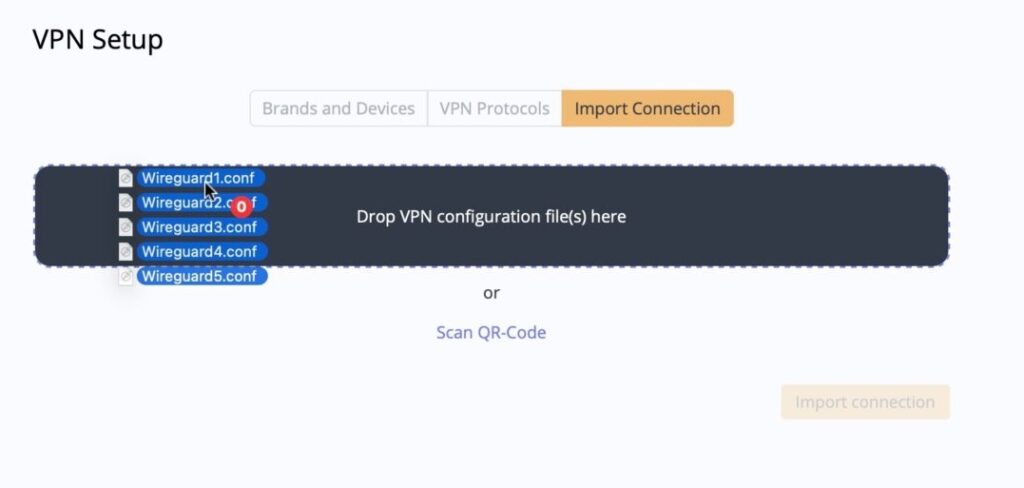
Task: Click the Wireguard5.conf file icon
Action: tap(126, 276)
